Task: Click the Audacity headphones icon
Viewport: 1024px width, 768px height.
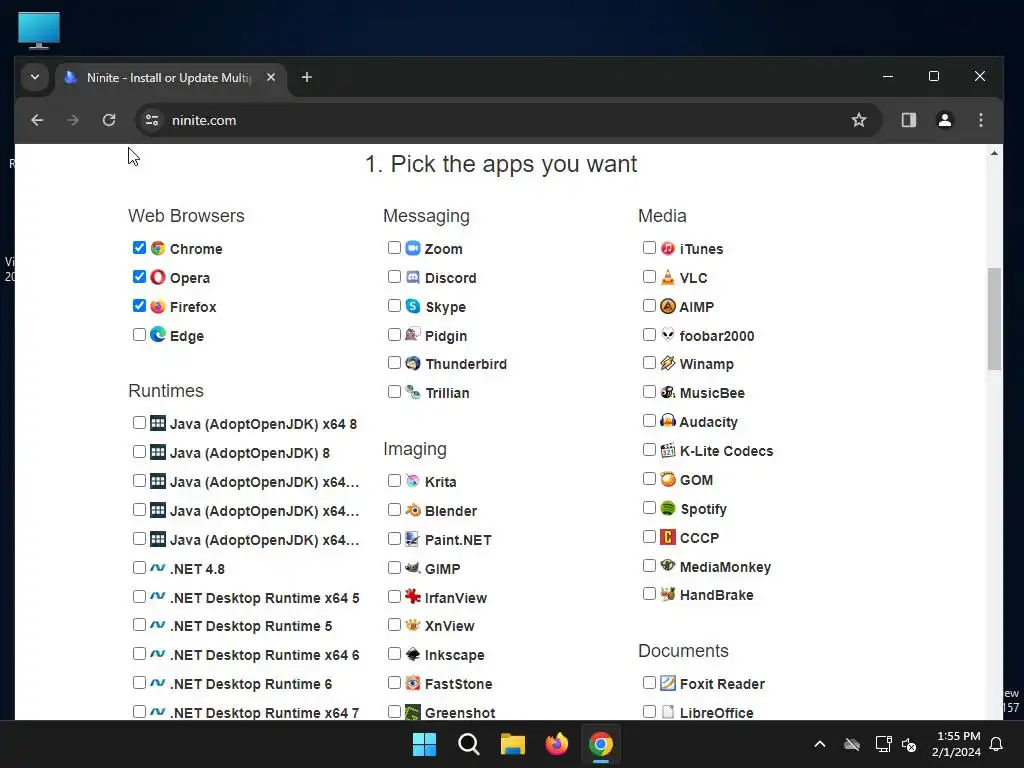Action: 667,421
